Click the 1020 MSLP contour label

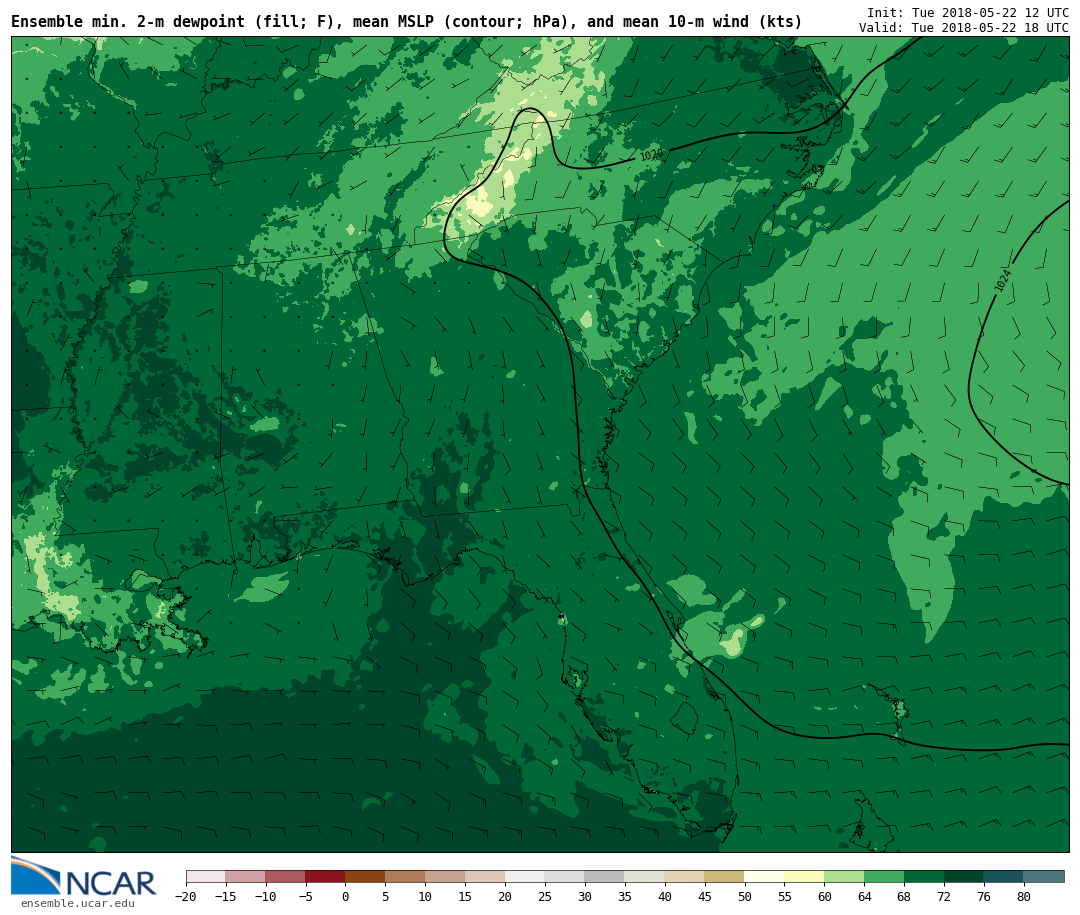tap(651, 156)
